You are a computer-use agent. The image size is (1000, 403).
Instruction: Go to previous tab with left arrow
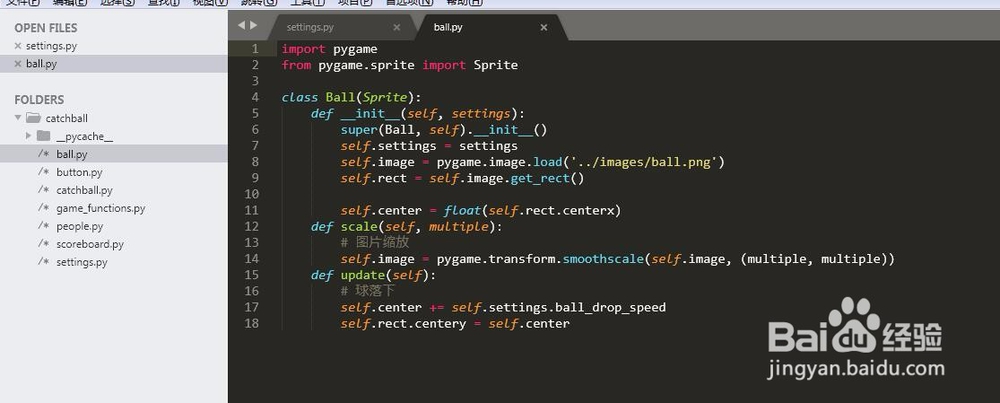click(x=242, y=26)
